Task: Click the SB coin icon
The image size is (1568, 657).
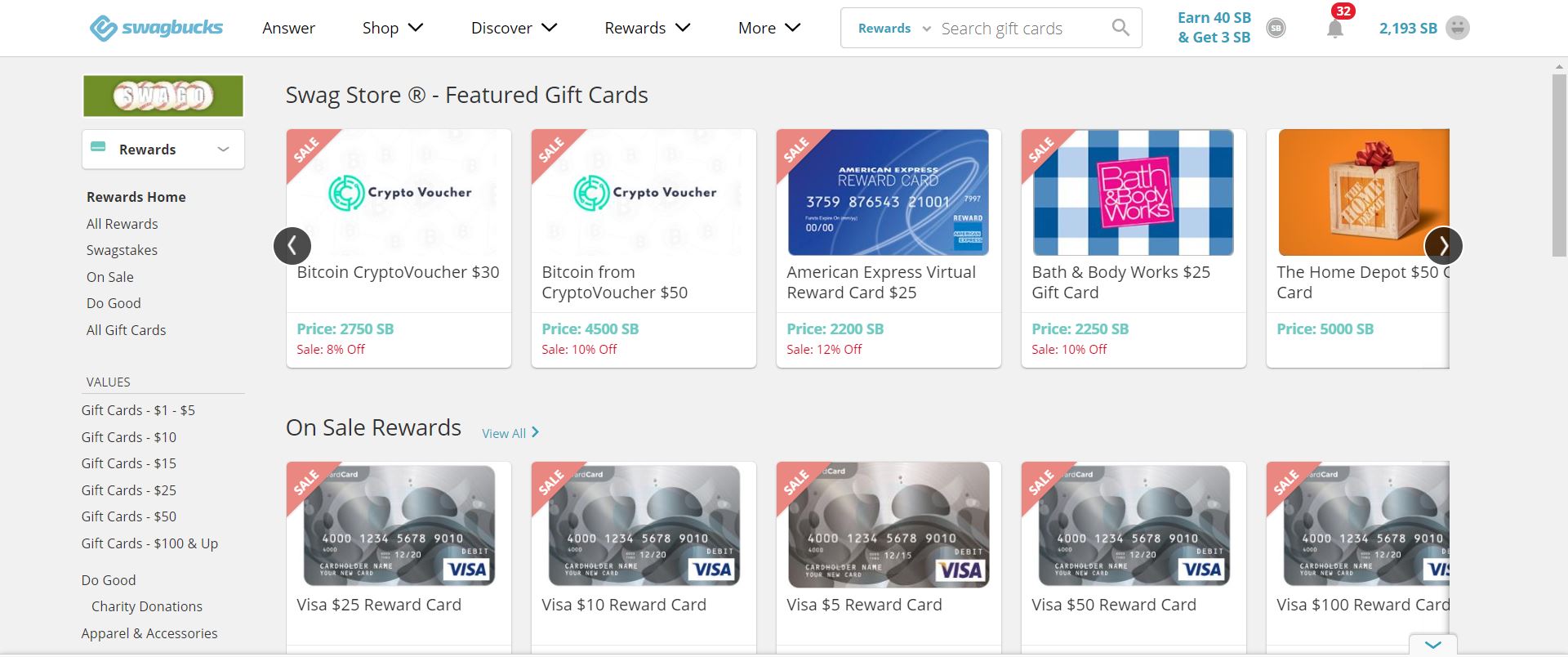Action: [1276, 29]
